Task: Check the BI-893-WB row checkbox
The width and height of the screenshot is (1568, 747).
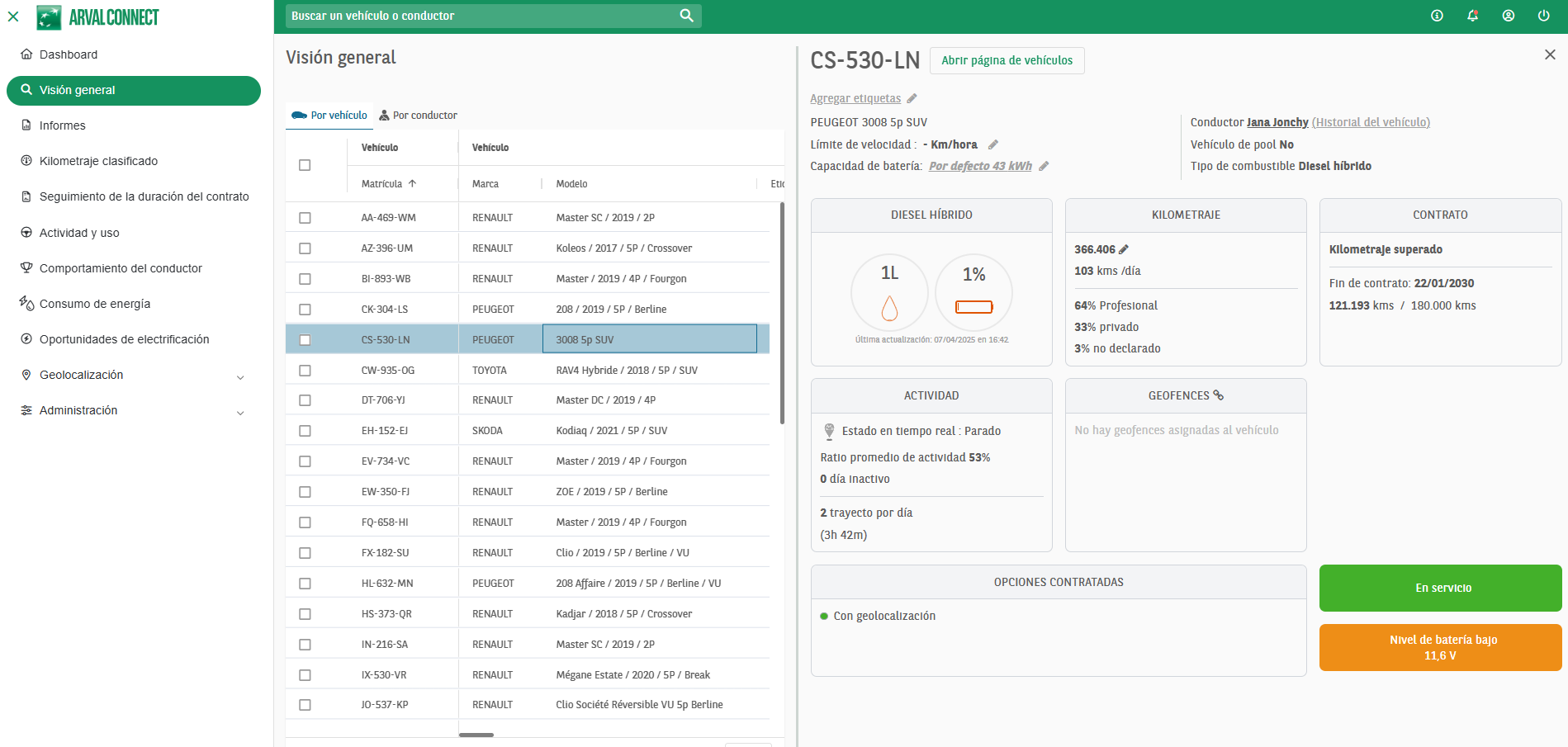Action: coord(305,279)
